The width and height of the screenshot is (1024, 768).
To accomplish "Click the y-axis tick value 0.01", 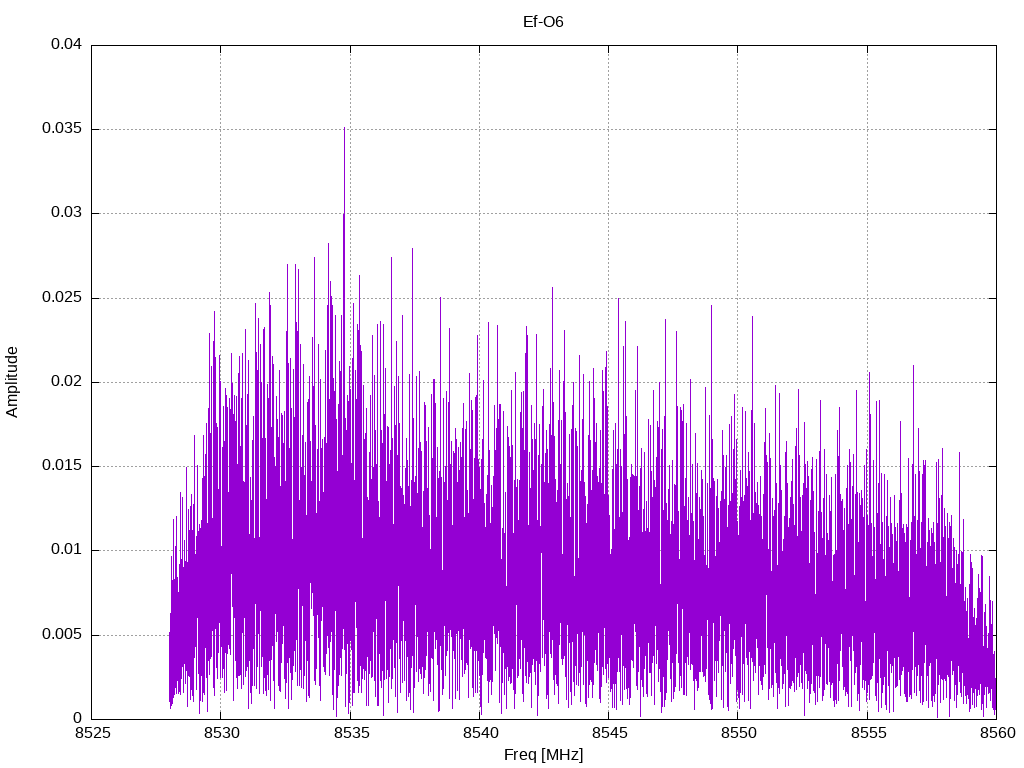I will click(67, 550).
